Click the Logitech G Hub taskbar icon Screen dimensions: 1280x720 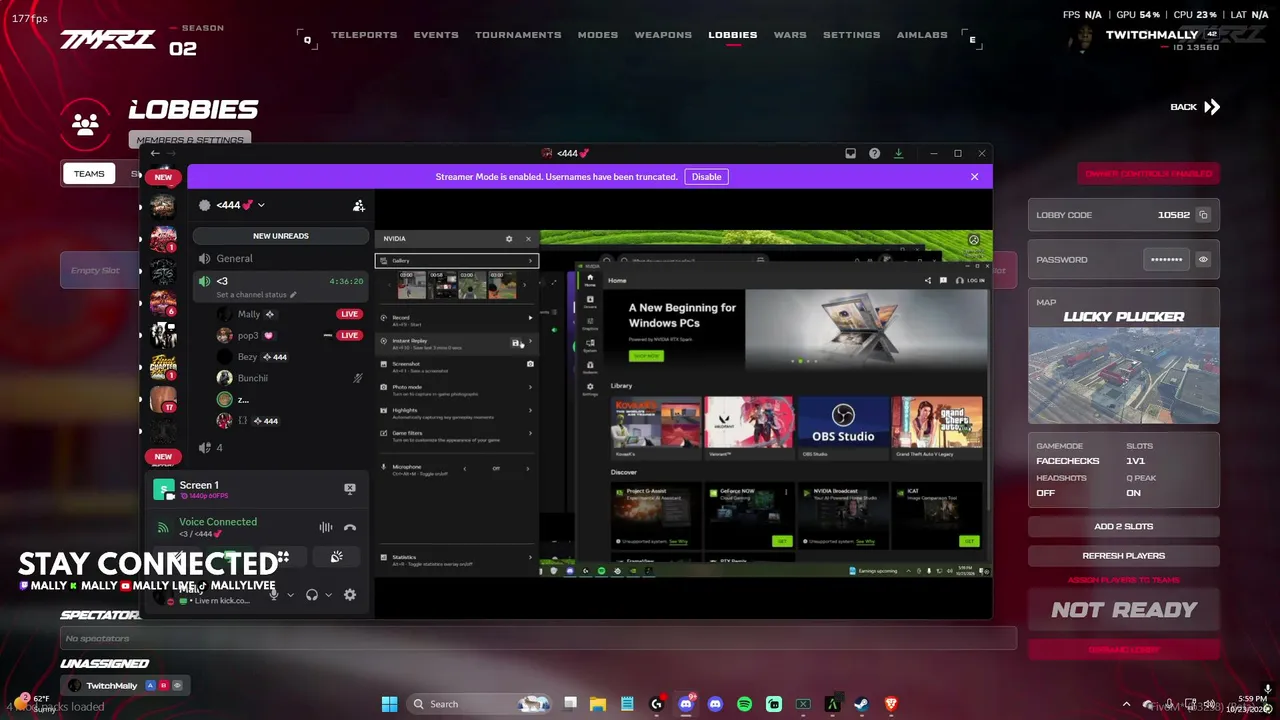(x=656, y=704)
